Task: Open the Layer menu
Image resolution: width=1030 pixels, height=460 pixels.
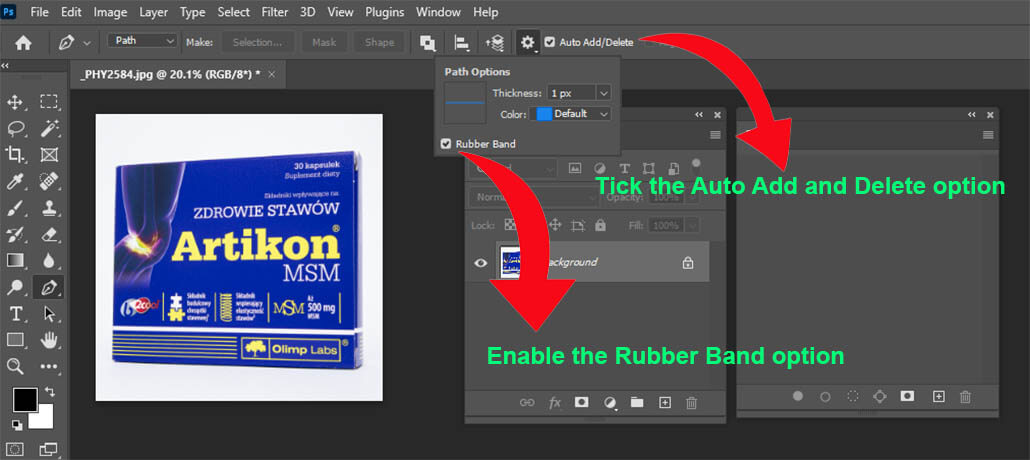Action: click(x=153, y=12)
